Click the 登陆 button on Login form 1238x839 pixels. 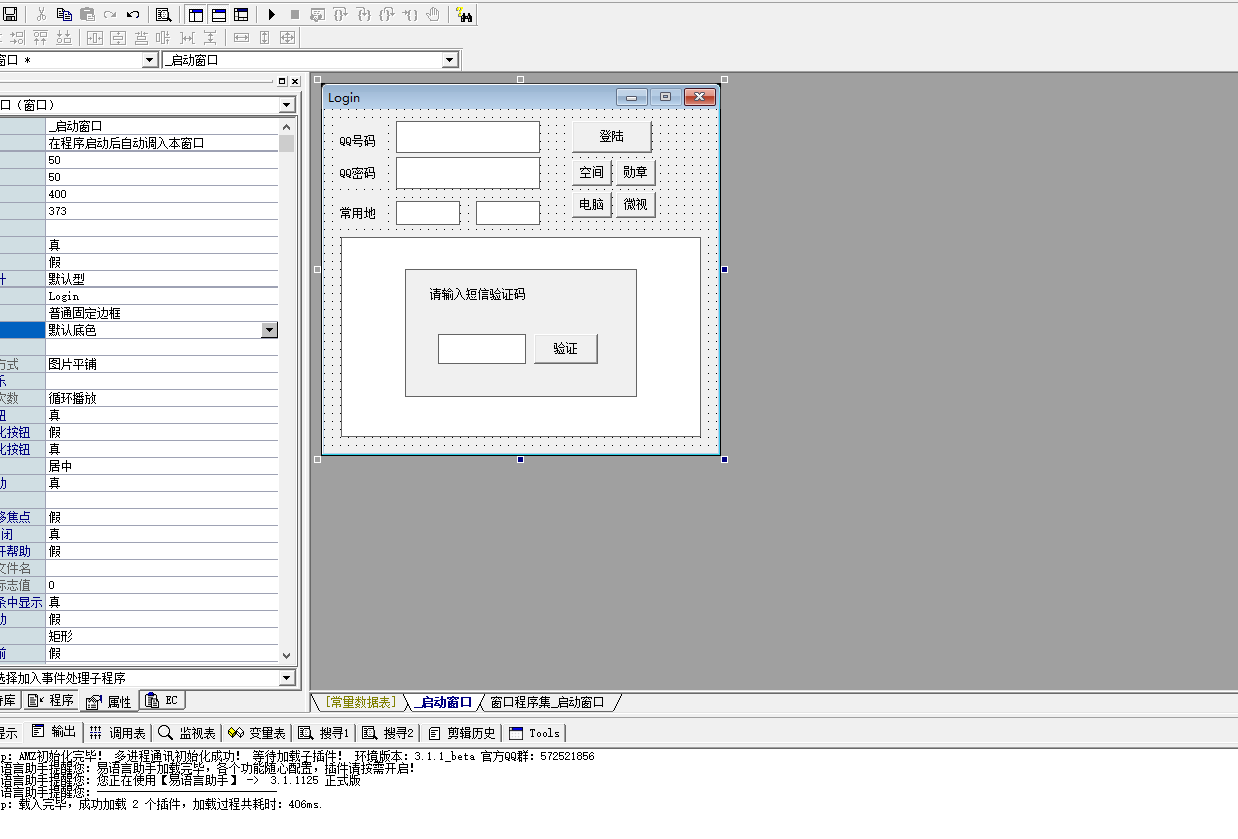click(x=611, y=137)
